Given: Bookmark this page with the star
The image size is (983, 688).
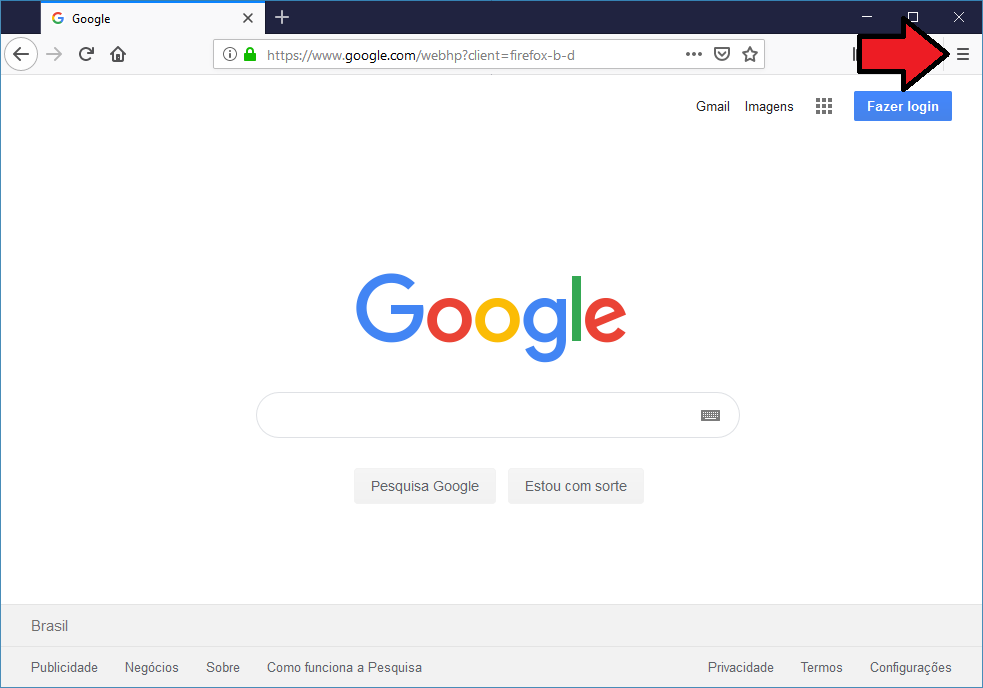Looking at the screenshot, I should pos(750,55).
